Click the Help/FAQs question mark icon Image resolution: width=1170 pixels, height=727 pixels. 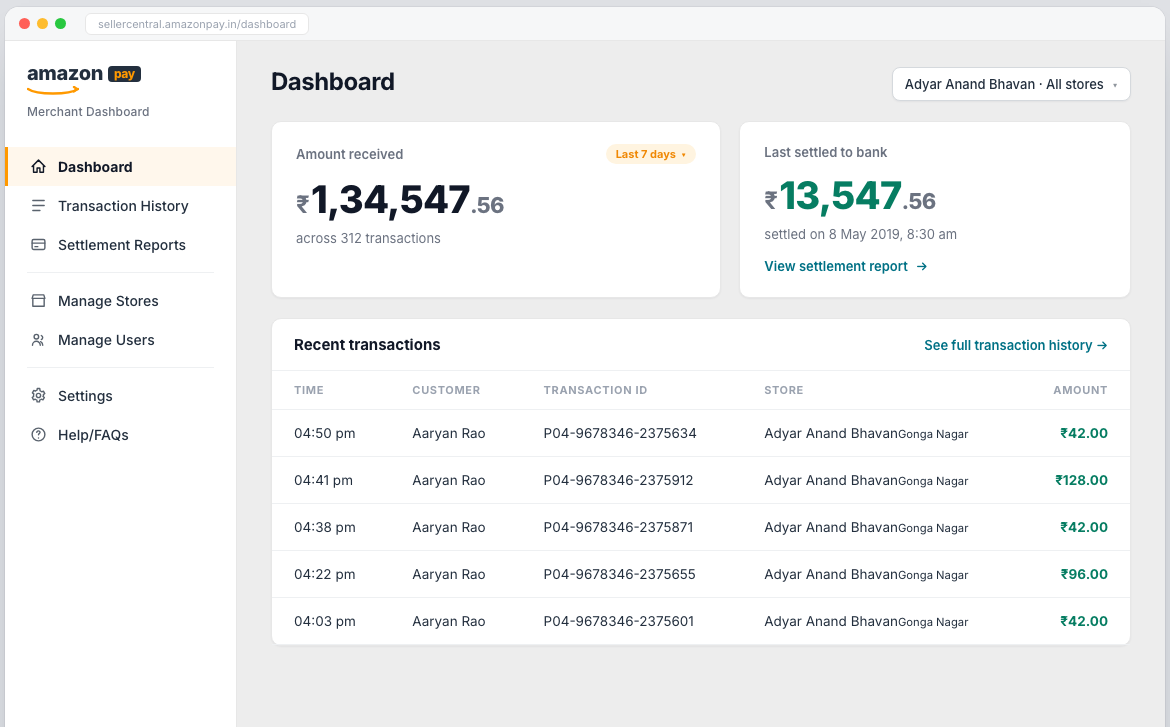click(x=38, y=434)
